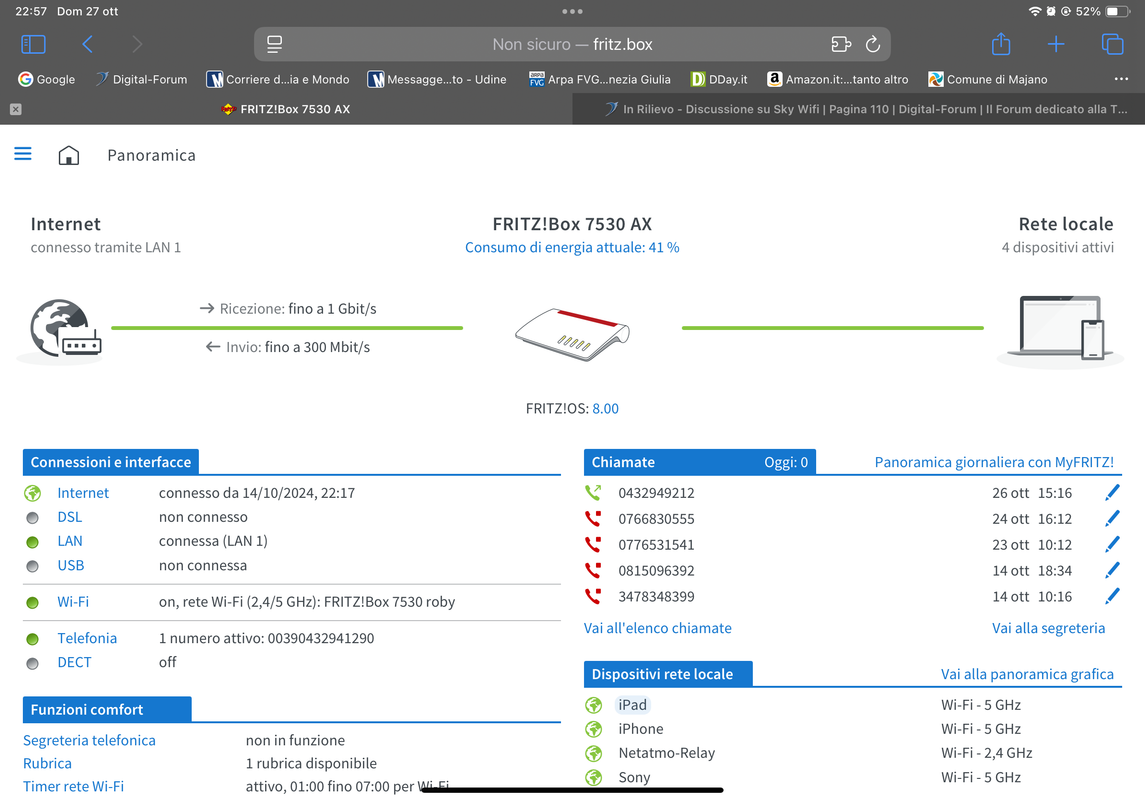Tap the extensions icon in address bar
1145x800 pixels.
pyautogui.click(x=840, y=45)
